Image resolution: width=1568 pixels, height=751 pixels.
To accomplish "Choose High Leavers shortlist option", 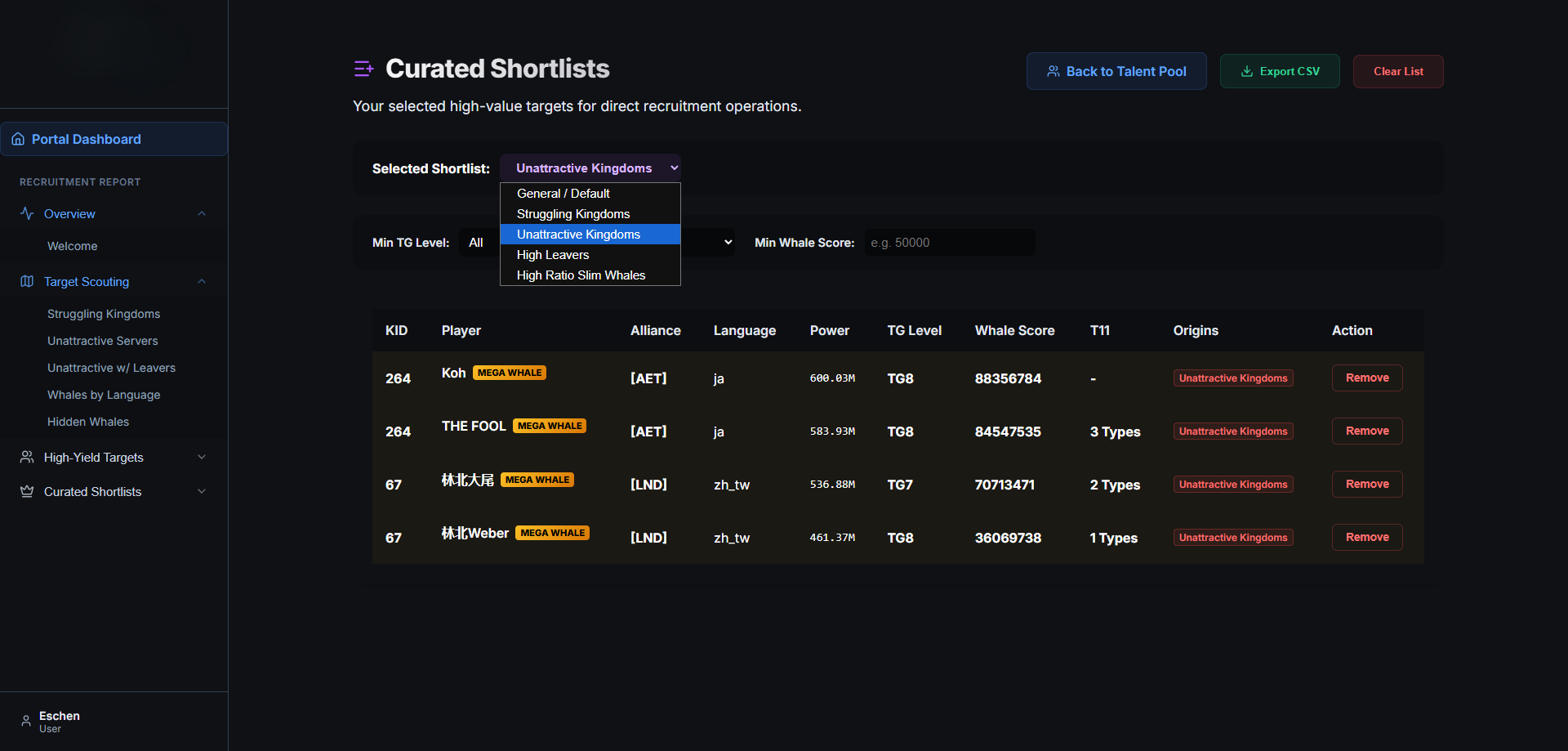I will coord(590,255).
